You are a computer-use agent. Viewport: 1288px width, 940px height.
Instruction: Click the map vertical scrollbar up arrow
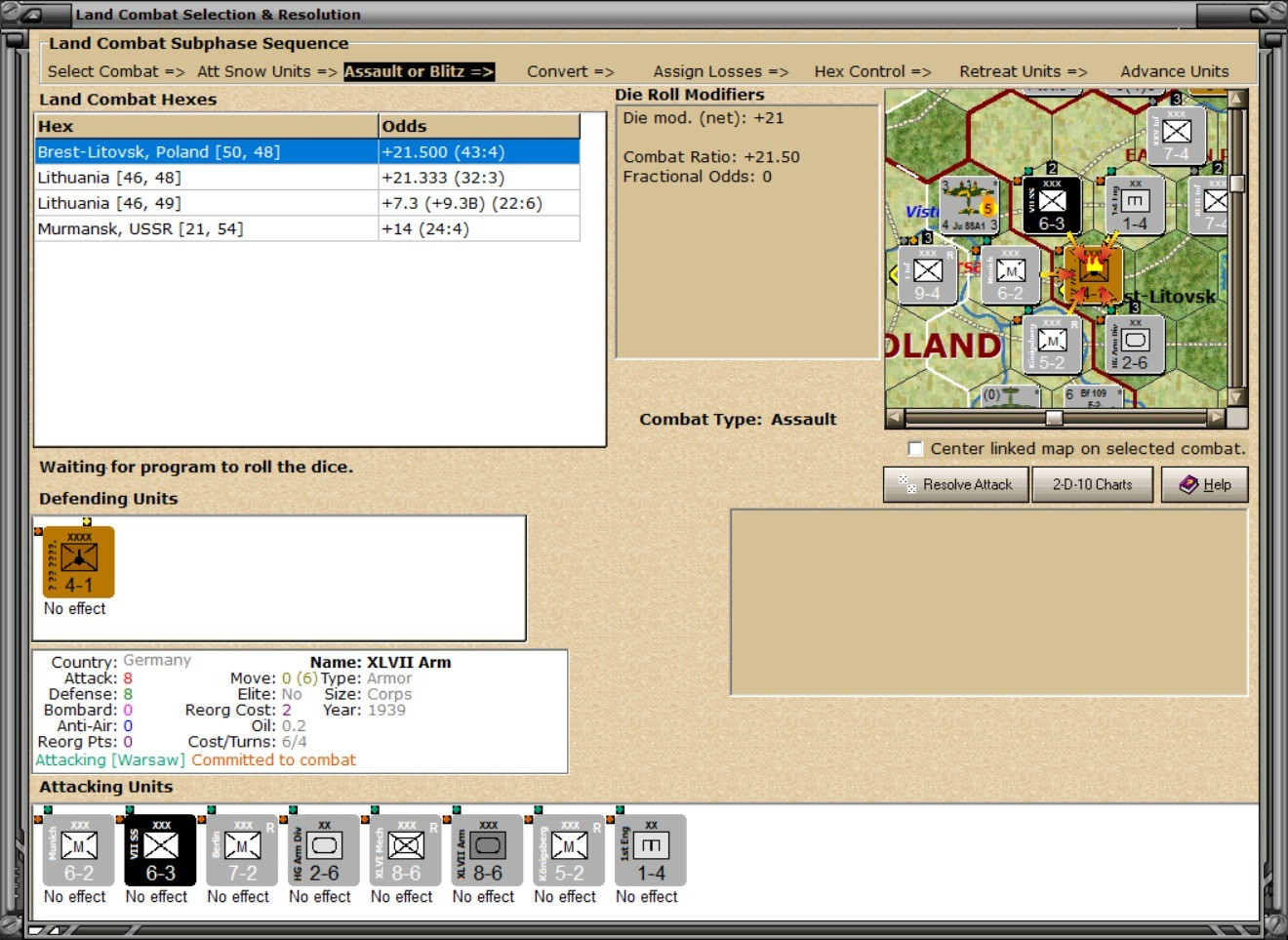coord(1237,99)
